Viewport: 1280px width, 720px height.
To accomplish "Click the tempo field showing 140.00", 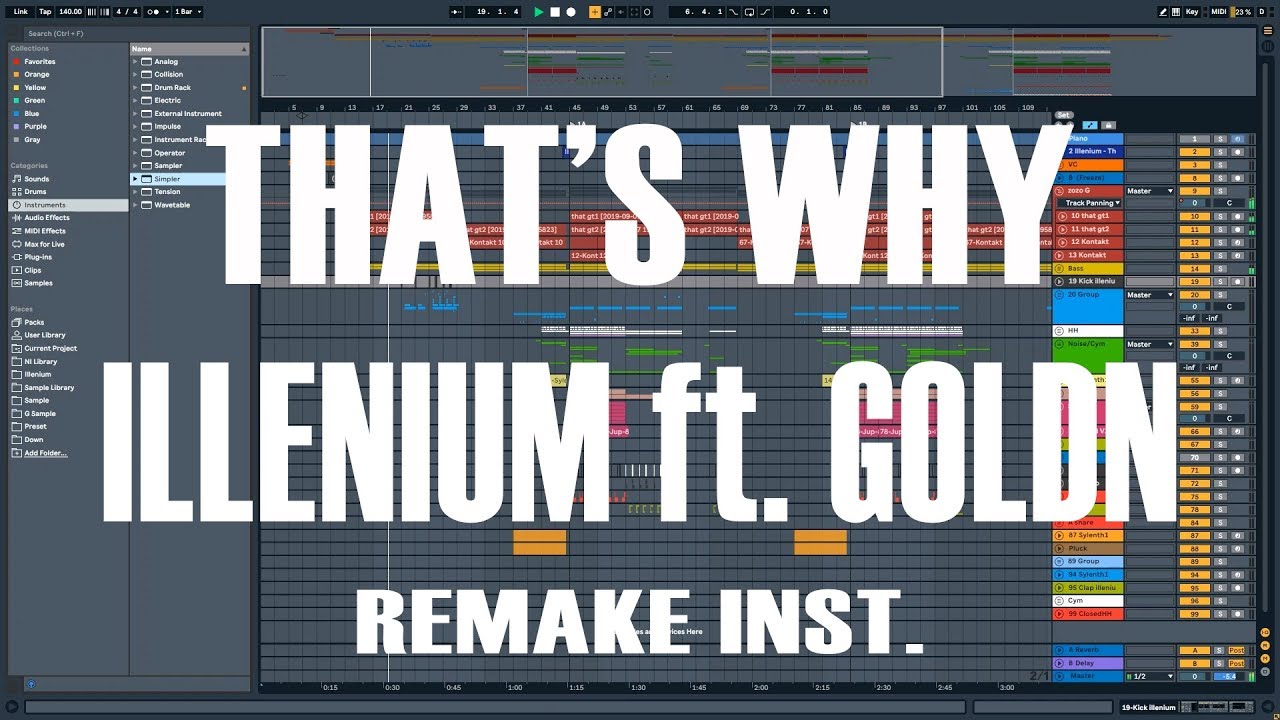I will [70, 12].
